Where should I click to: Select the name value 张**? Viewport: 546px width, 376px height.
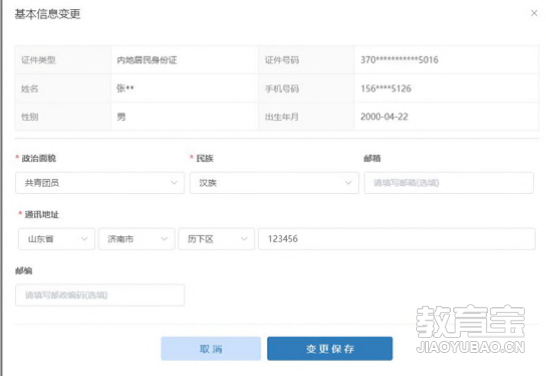pyautogui.click(x=125, y=88)
